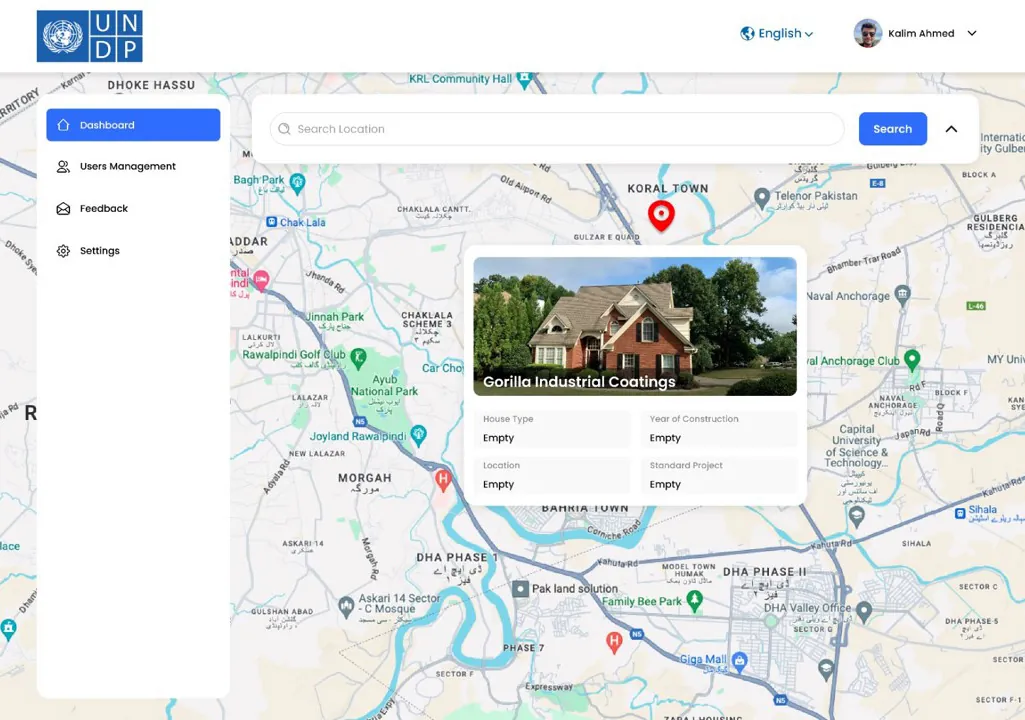1025x720 pixels.
Task: Click the Feedback envelope icon
Action: tap(63, 209)
